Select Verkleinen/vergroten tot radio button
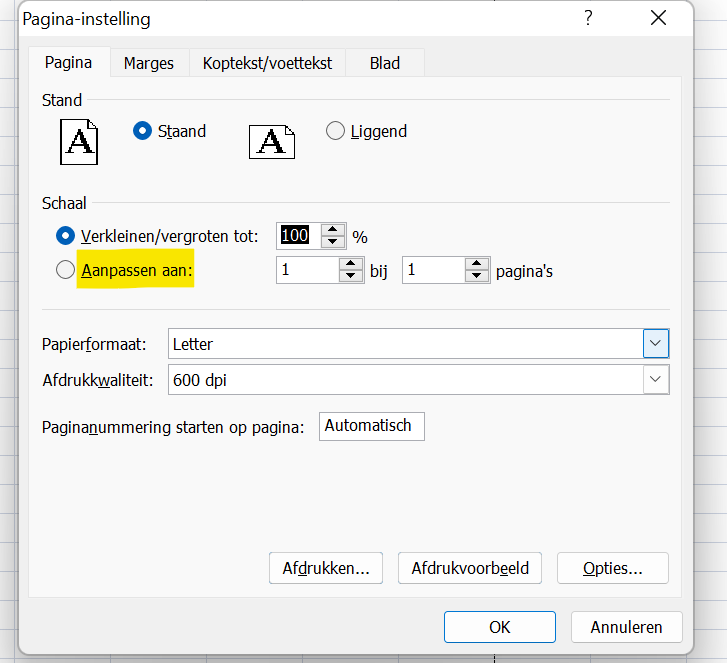The height and width of the screenshot is (663, 727). [x=66, y=236]
